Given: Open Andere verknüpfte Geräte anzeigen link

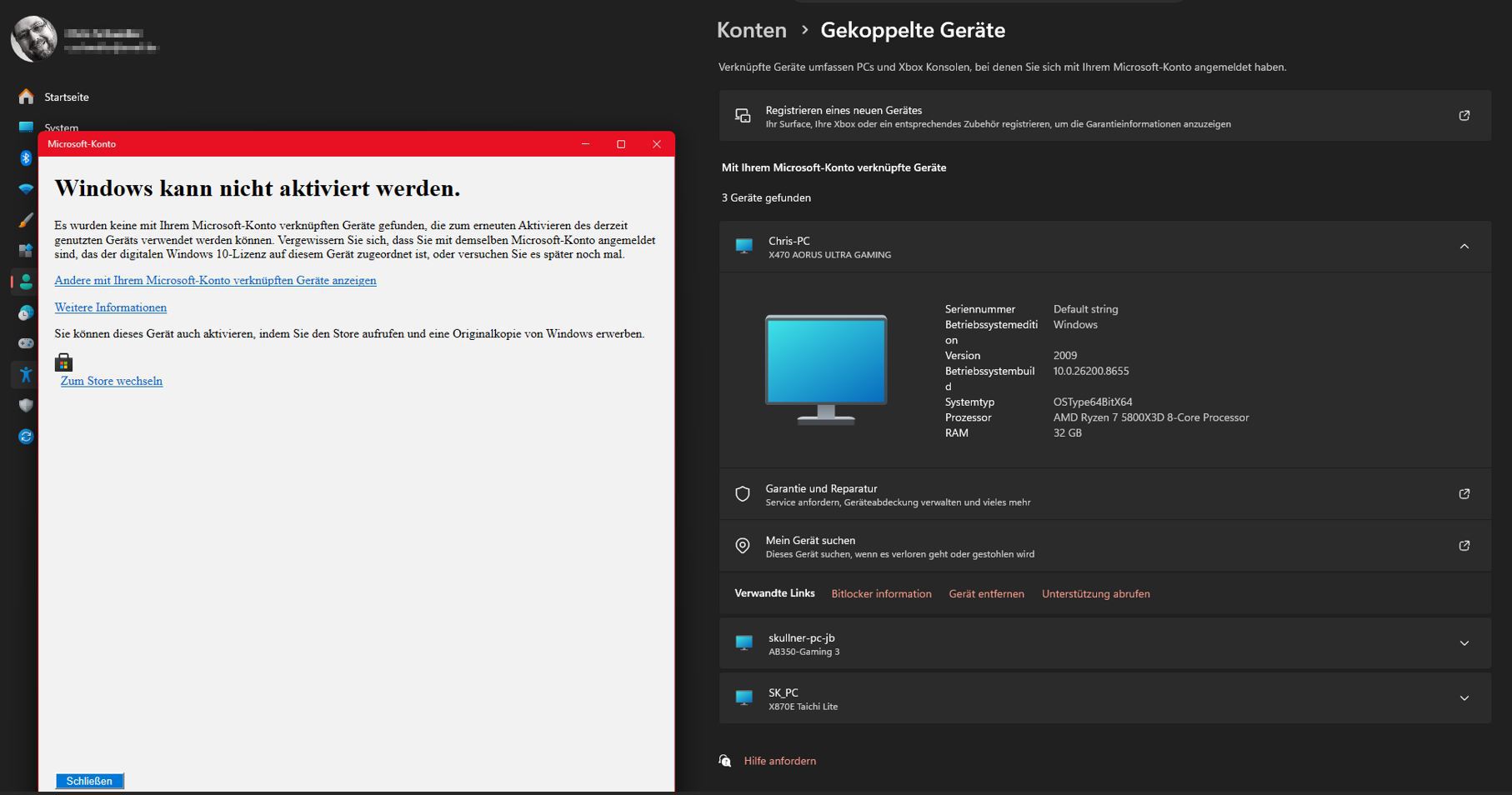Looking at the screenshot, I should 215,280.
